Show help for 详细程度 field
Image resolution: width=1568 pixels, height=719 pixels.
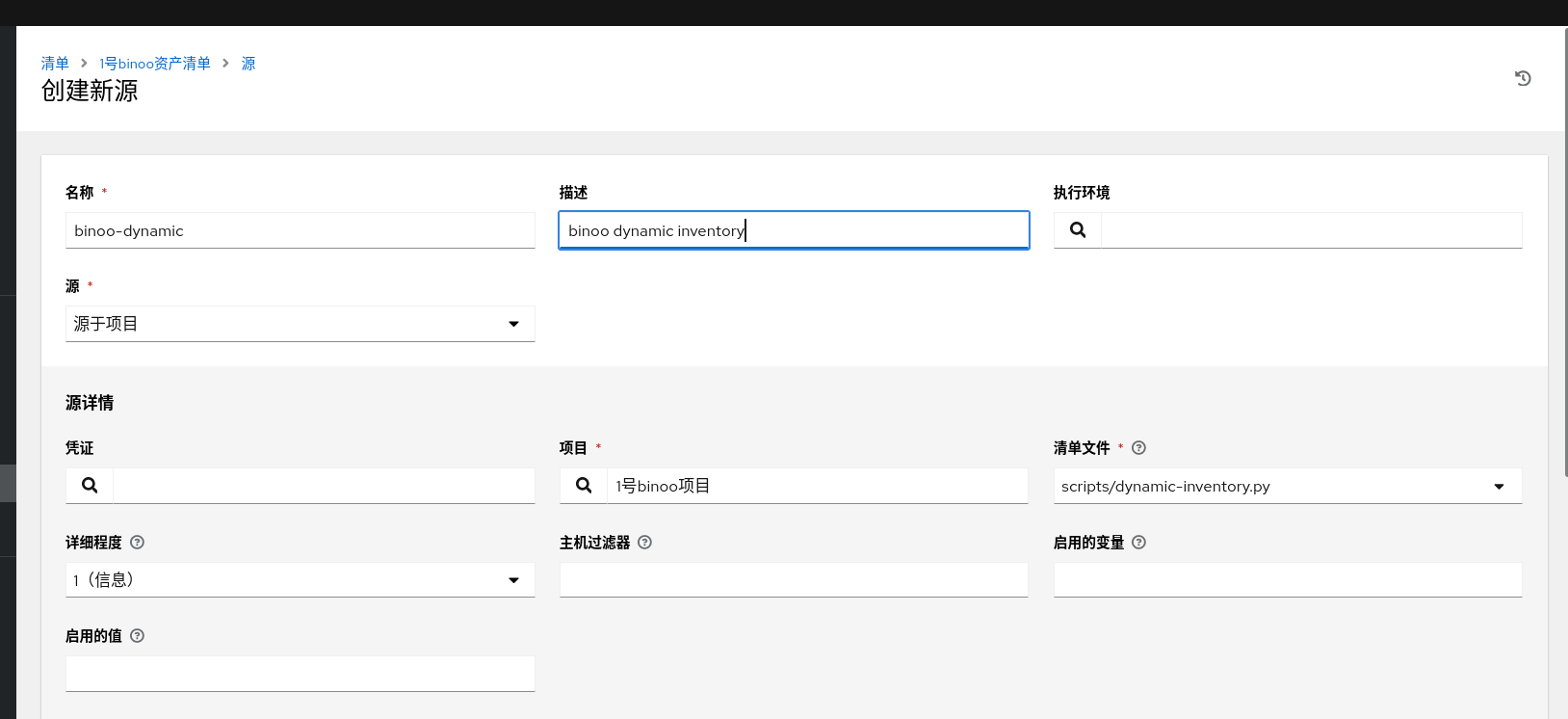(x=137, y=542)
